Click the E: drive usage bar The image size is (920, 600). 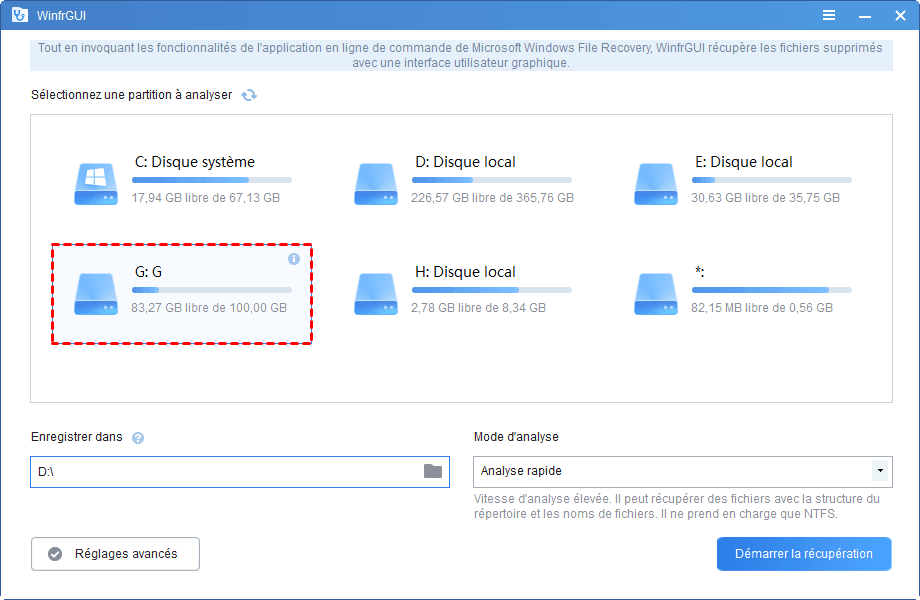coord(772,180)
